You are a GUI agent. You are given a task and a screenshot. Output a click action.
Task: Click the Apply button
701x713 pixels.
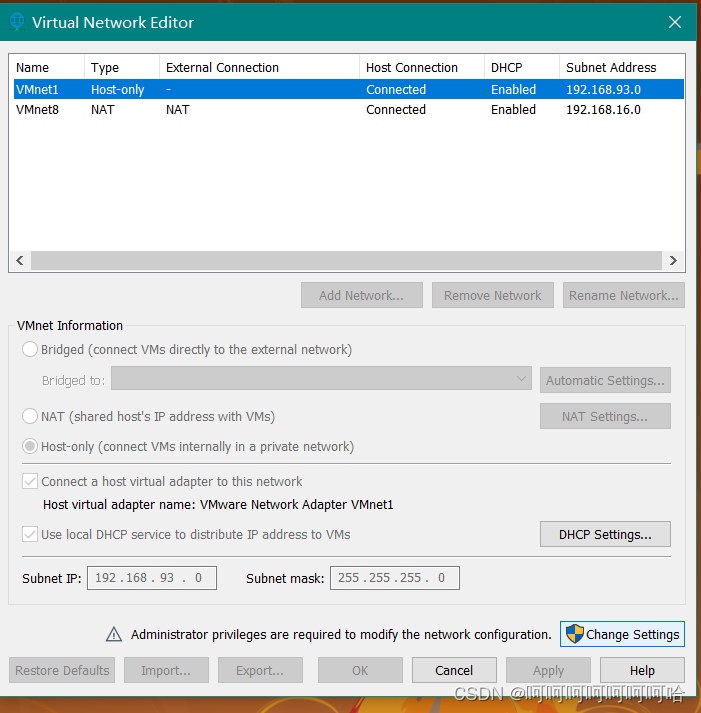(548, 670)
